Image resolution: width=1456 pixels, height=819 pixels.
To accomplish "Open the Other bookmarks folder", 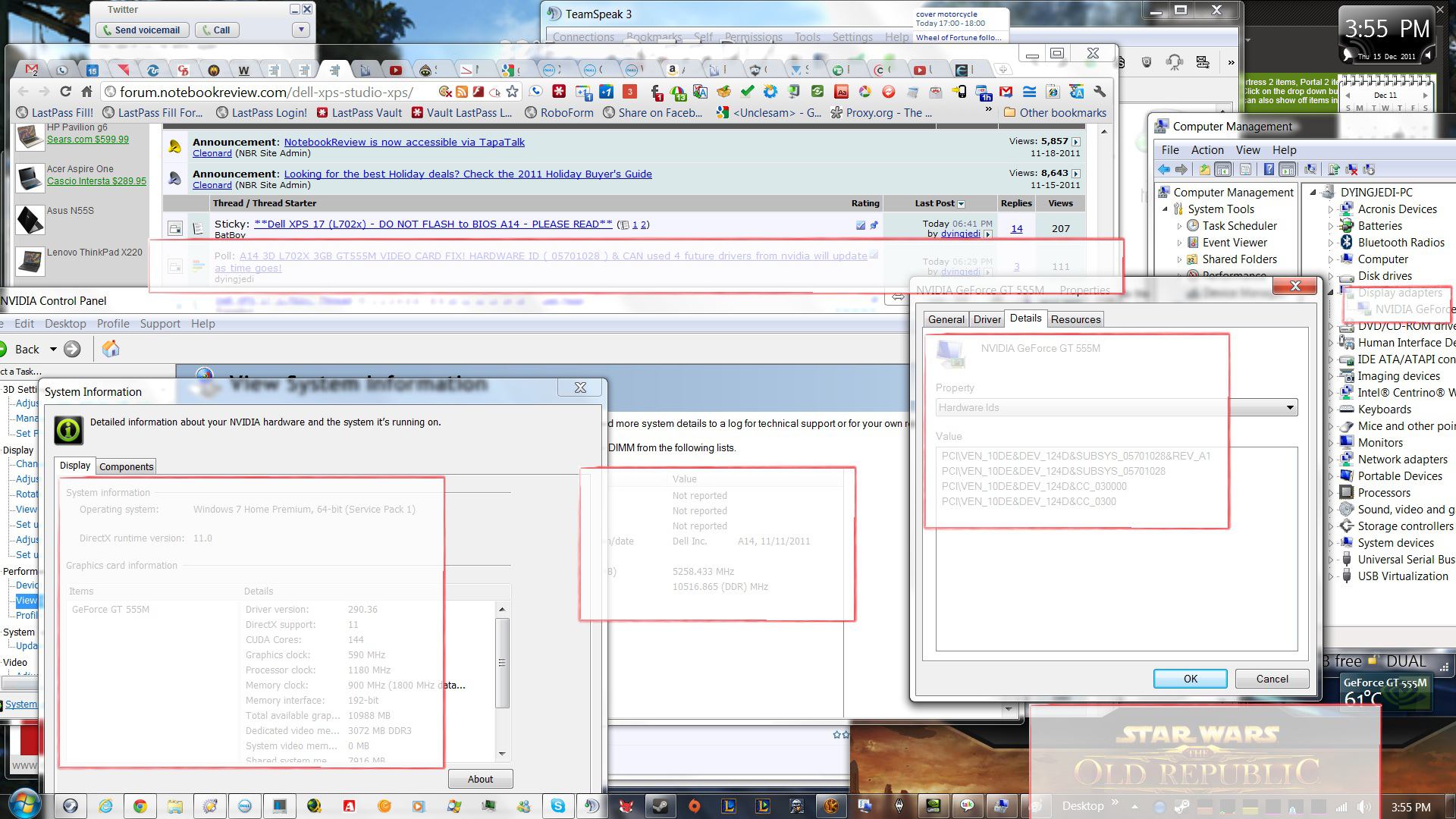I will 1055,113.
